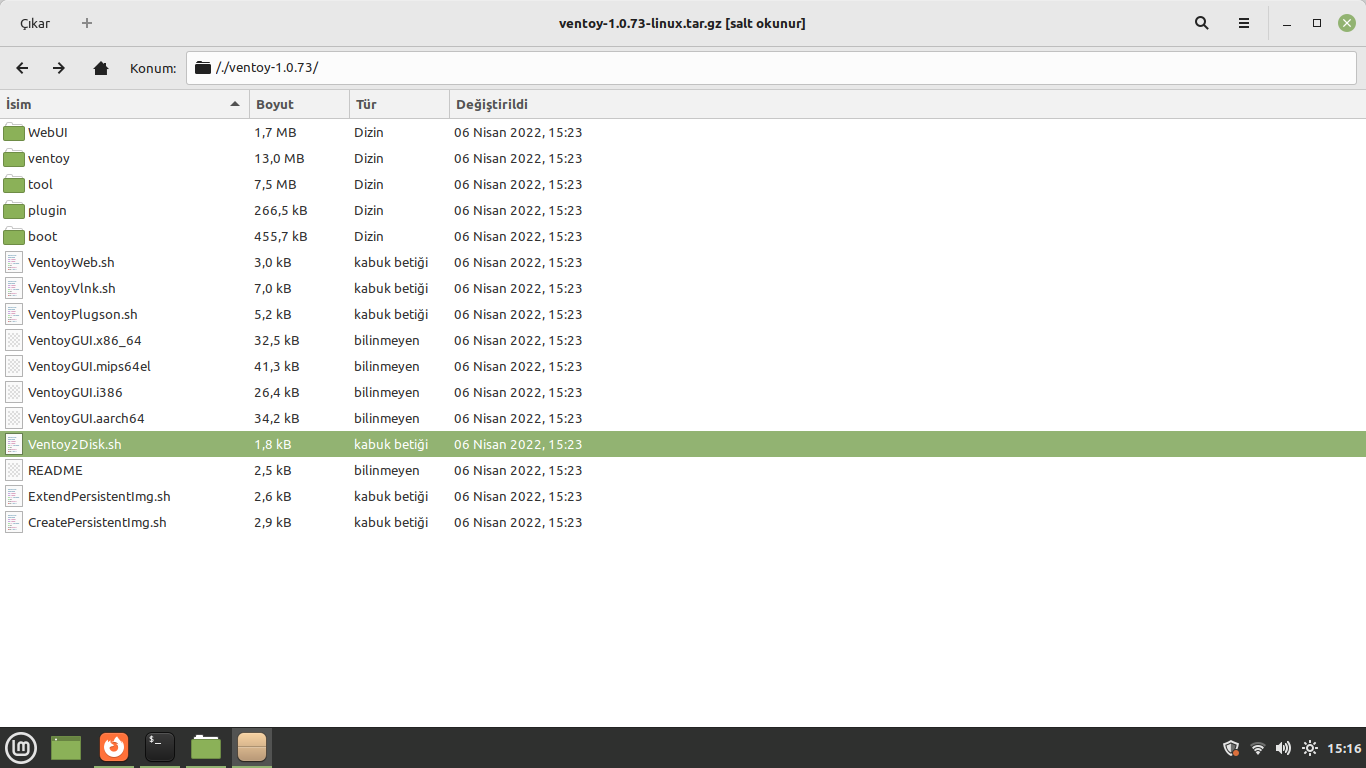The height and width of the screenshot is (768, 1366).
Task: Click the 13,0 MB size of ventoy
Action: pos(279,158)
